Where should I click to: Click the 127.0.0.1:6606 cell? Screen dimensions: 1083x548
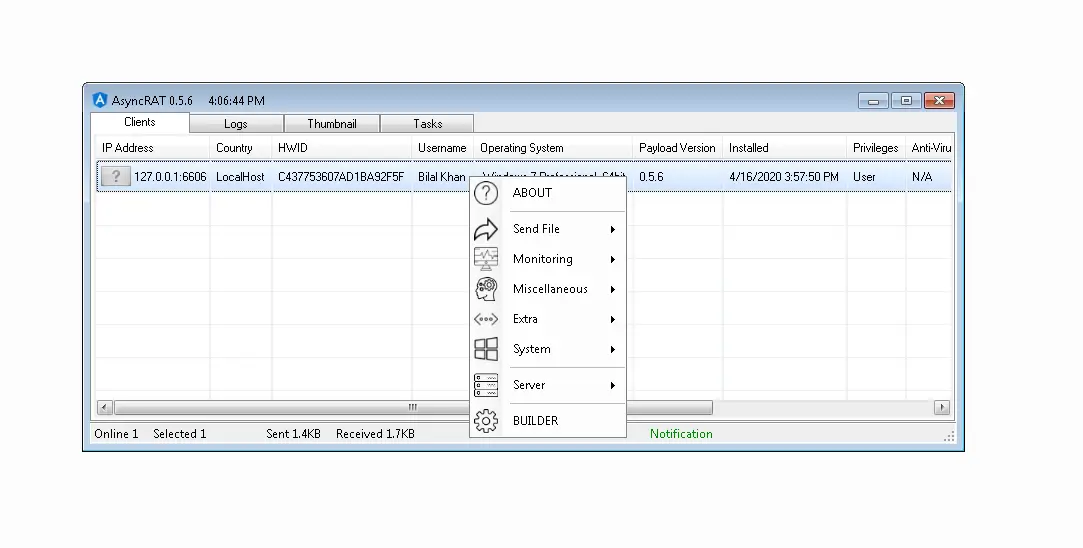tap(170, 177)
